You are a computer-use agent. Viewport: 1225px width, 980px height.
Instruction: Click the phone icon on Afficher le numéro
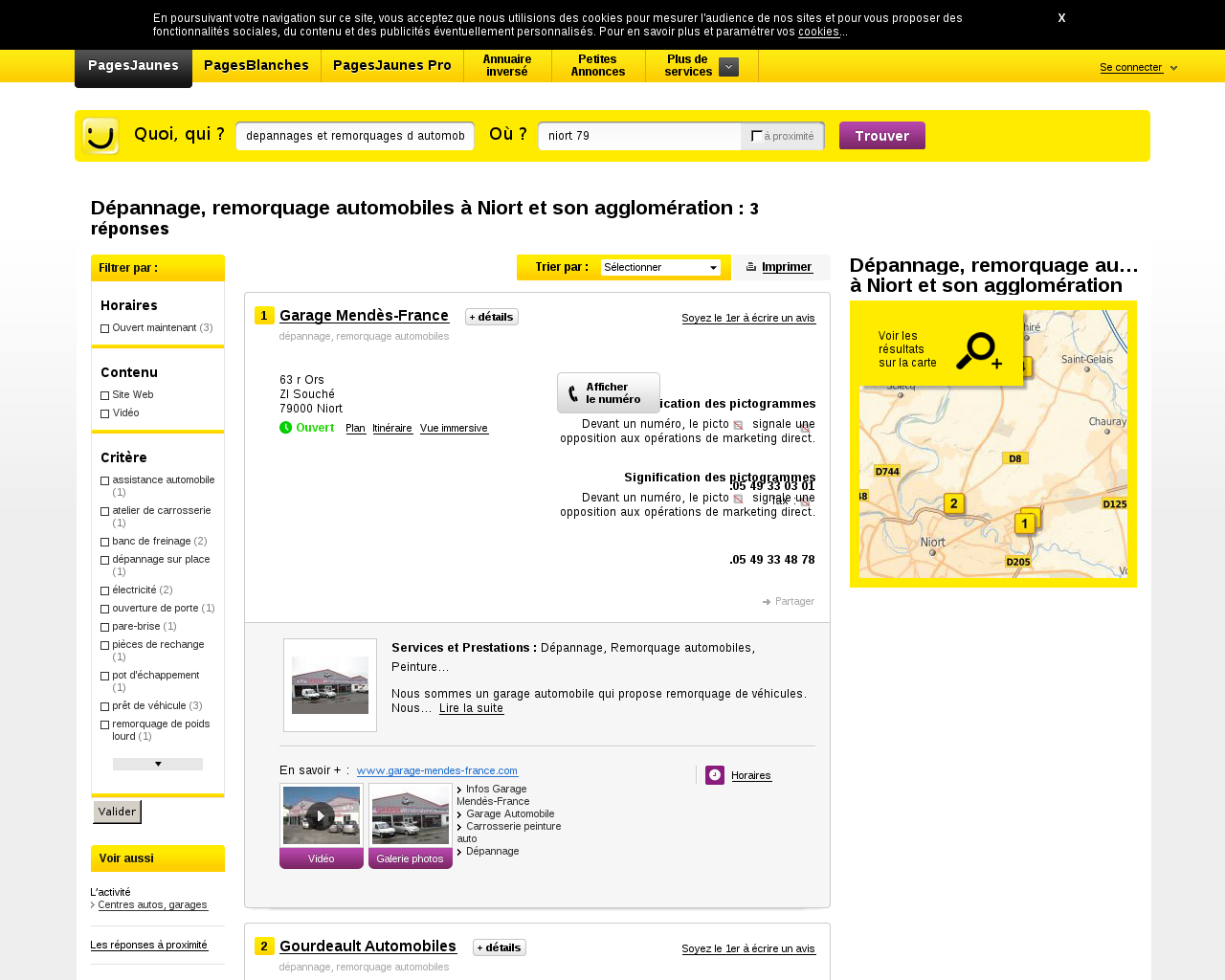pyautogui.click(x=573, y=393)
